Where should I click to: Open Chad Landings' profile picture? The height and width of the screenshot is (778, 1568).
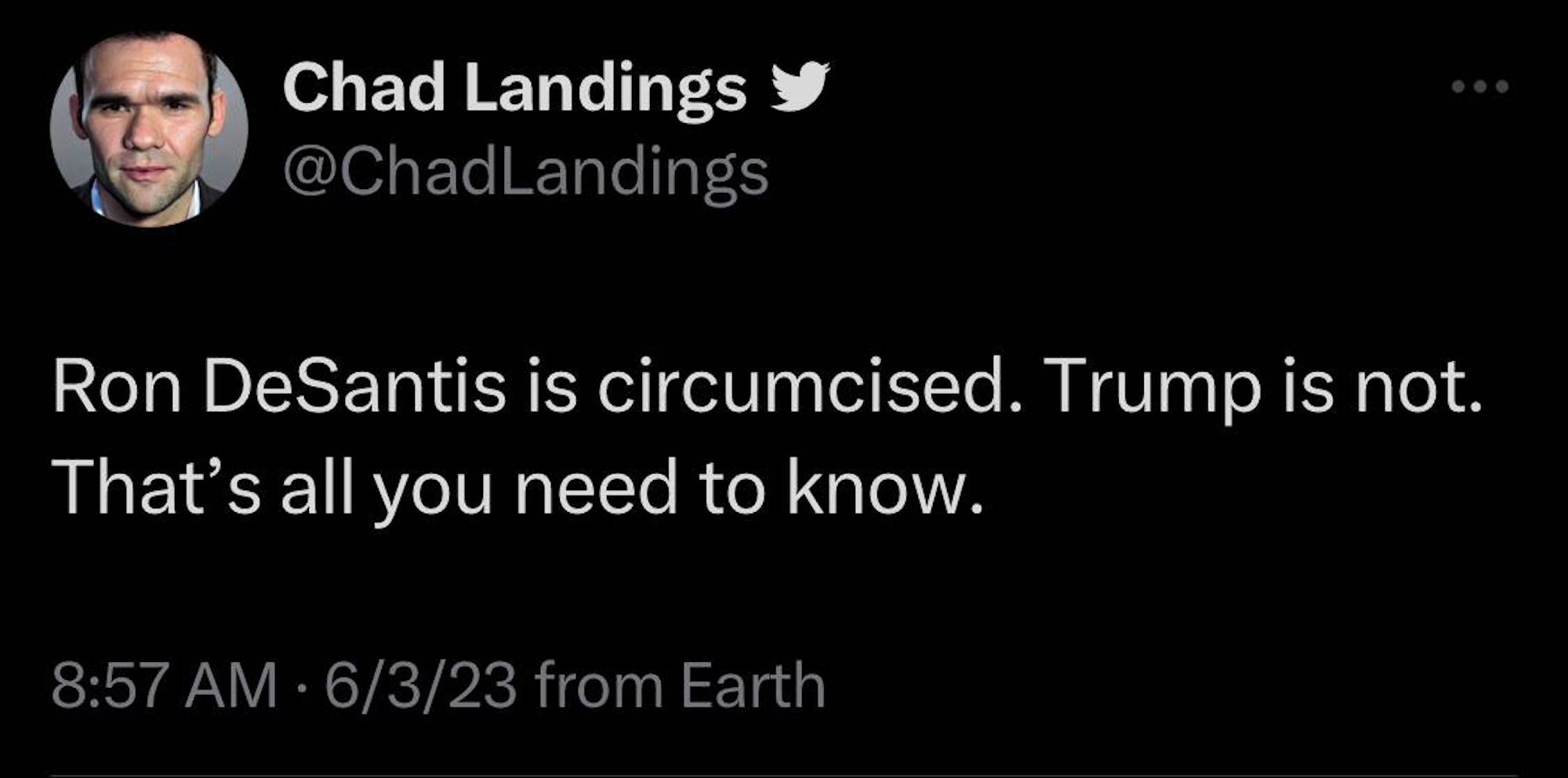point(149,129)
